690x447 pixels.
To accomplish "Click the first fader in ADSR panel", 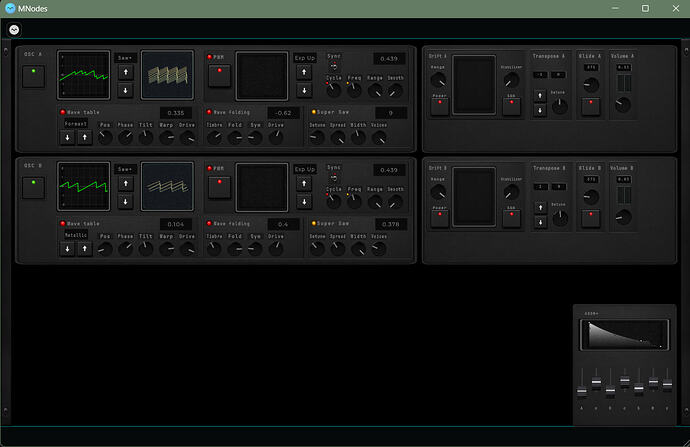I will click(x=582, y=391).
